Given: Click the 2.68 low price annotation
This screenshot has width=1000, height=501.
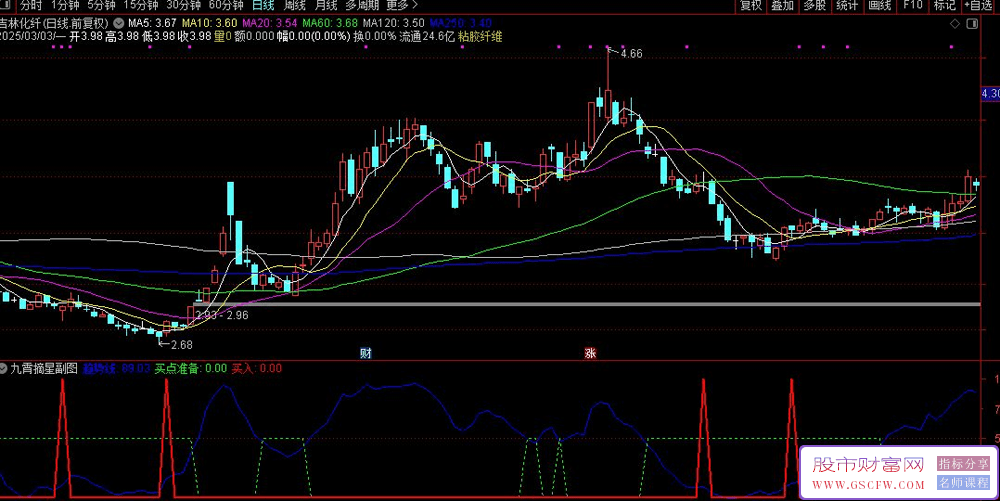Looking at the screenshot, I should pyautogui.click(x=181, y=345).
